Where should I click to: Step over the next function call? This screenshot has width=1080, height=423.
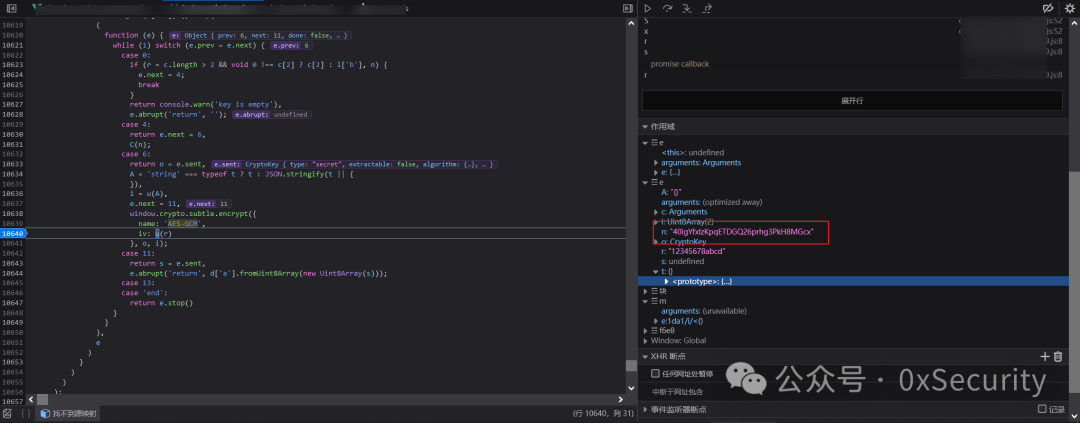(667, 8)
